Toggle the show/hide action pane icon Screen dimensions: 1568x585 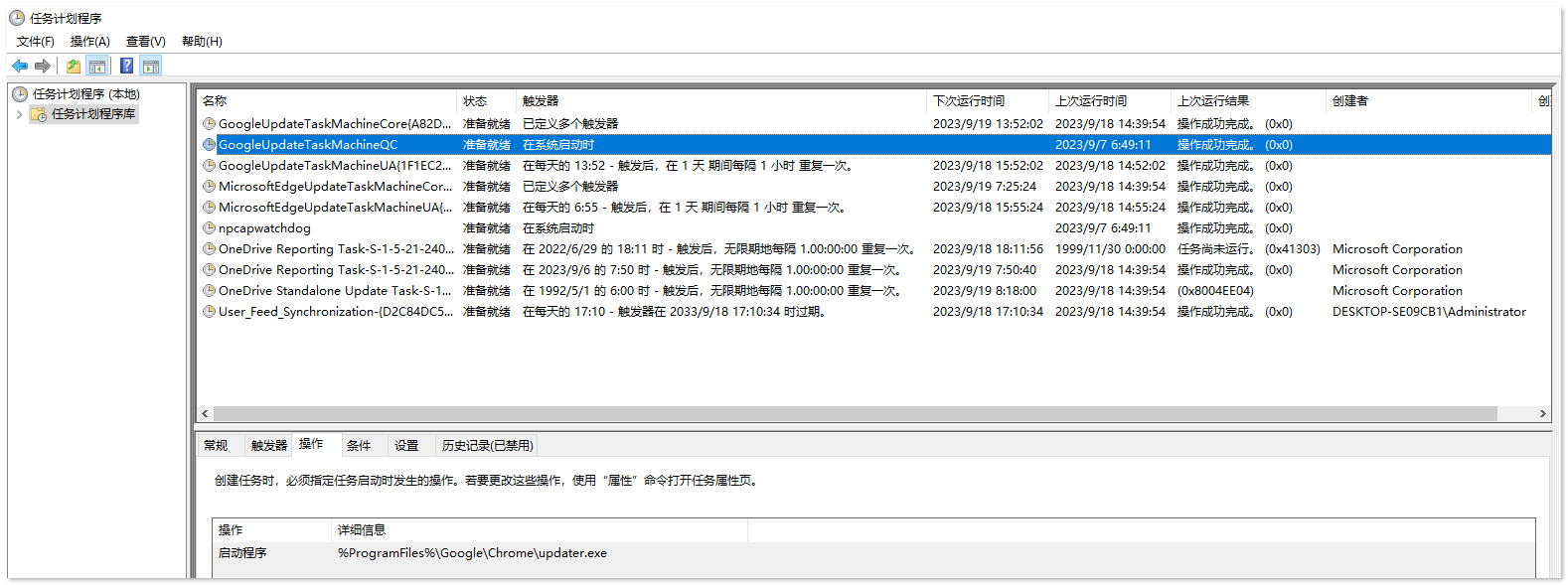click(151, 67)
